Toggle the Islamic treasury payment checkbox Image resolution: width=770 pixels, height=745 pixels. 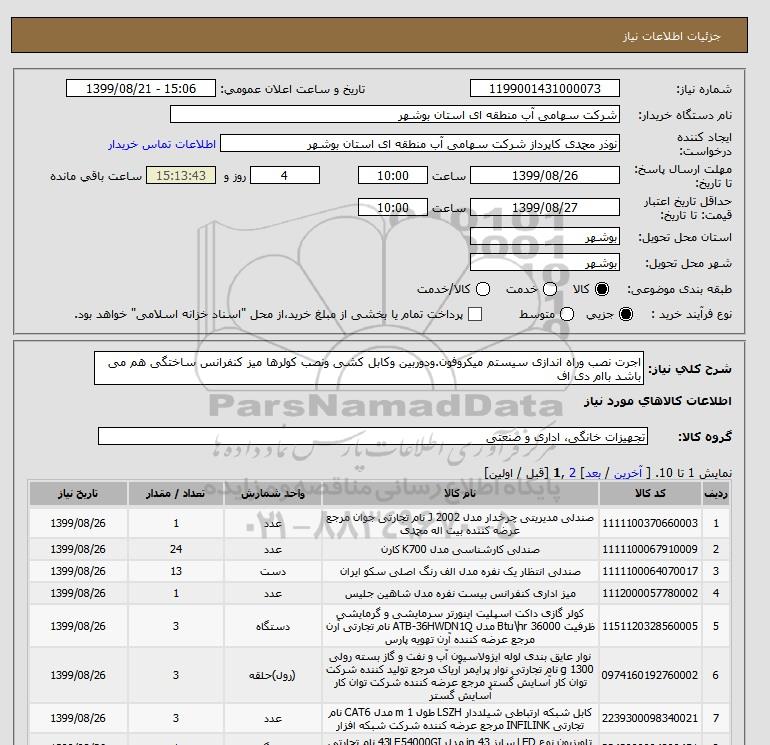pyautogui.click(x=475, y=314)
